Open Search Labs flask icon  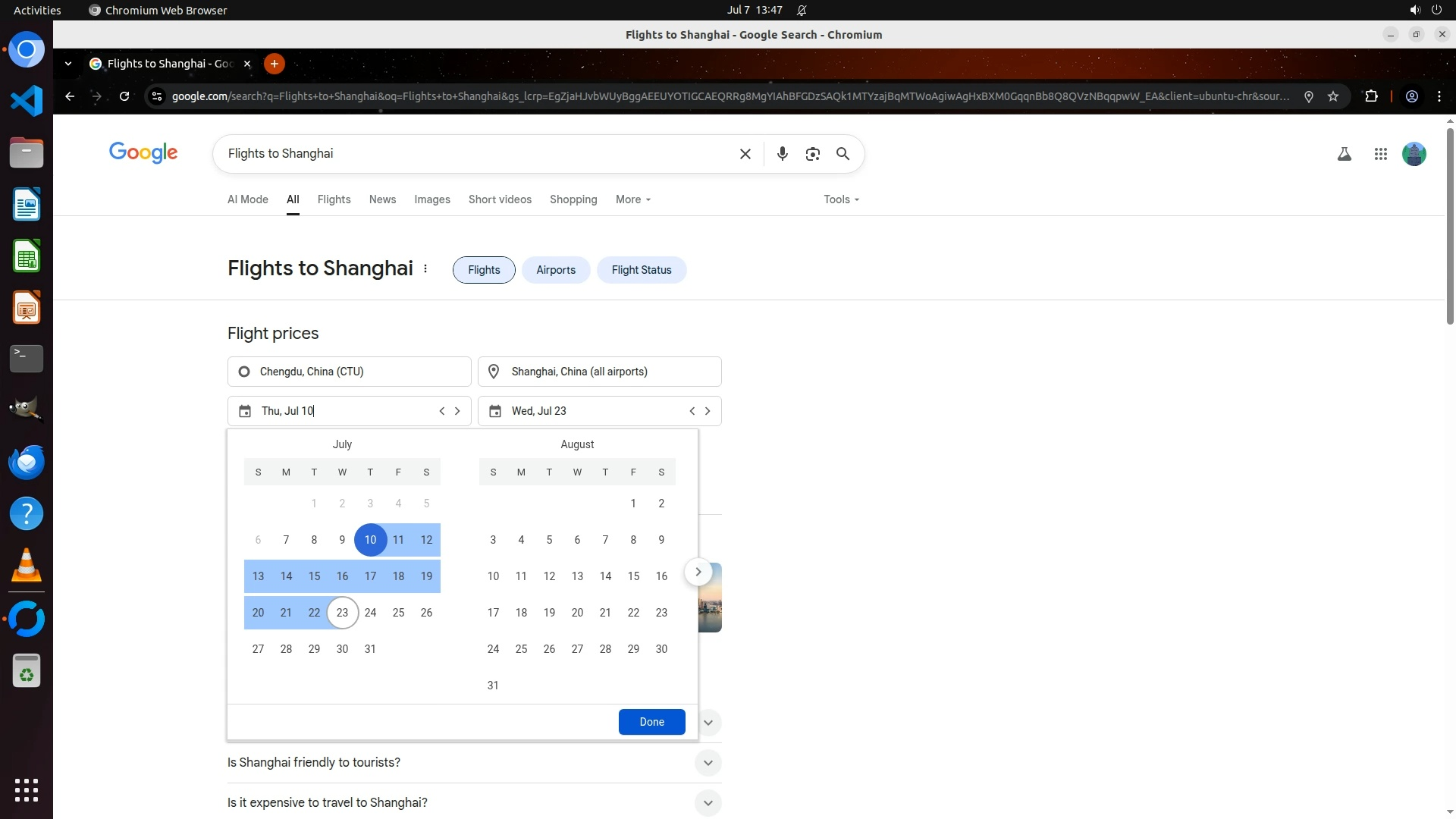coord(1344,154)
